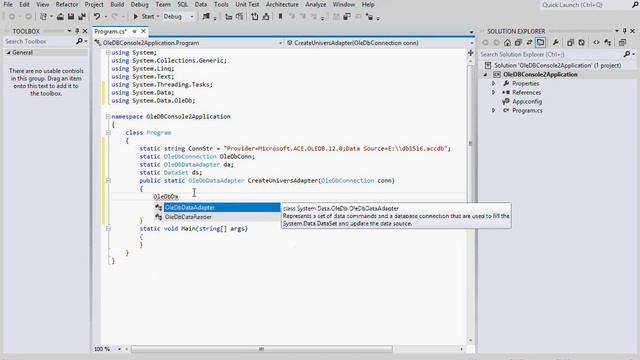Select App.config in Solution Explorer
The width and height of the screenshot is (640, 360).
[x=527, y=102]
